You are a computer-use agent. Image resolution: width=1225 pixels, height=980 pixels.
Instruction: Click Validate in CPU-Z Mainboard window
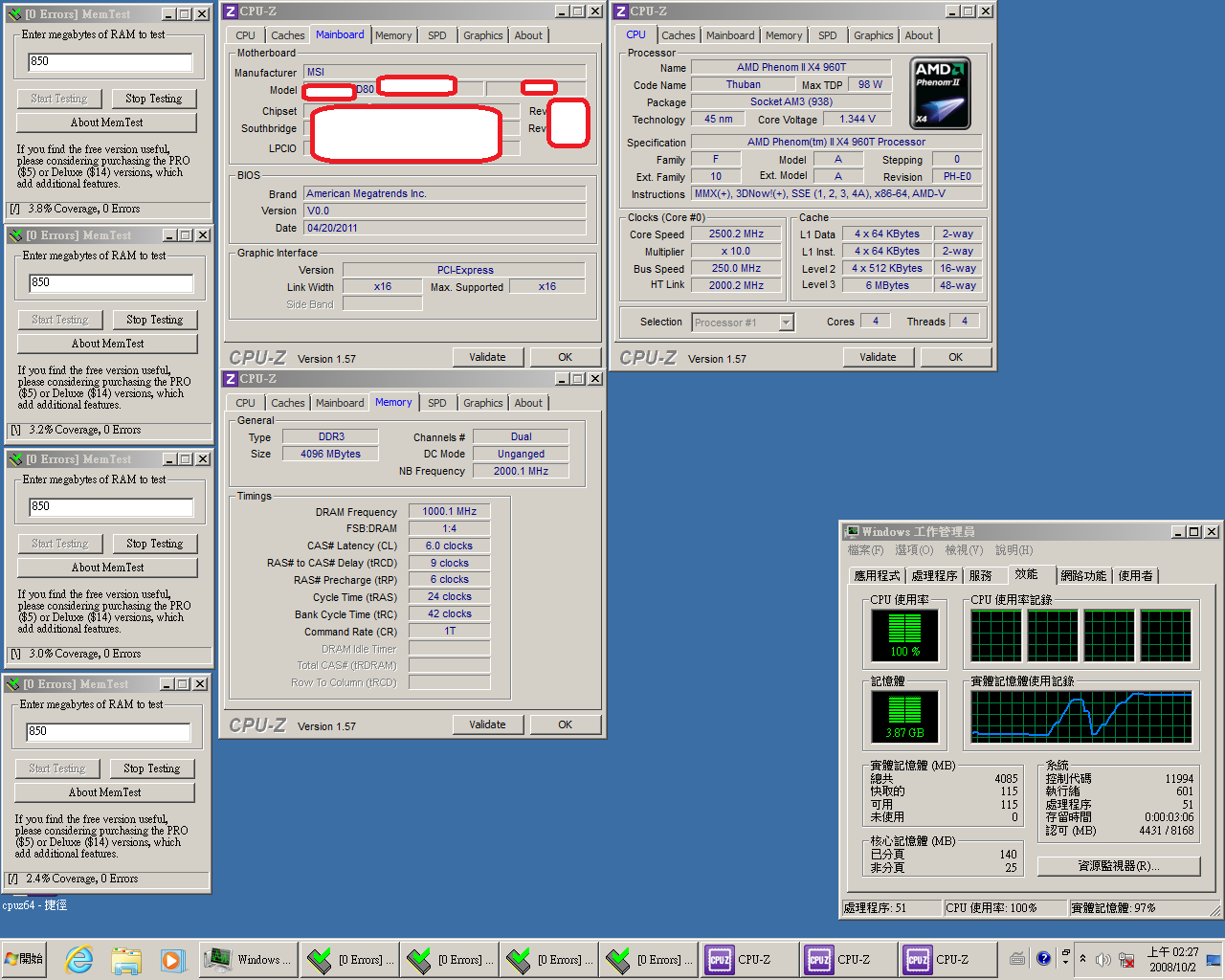487,357
